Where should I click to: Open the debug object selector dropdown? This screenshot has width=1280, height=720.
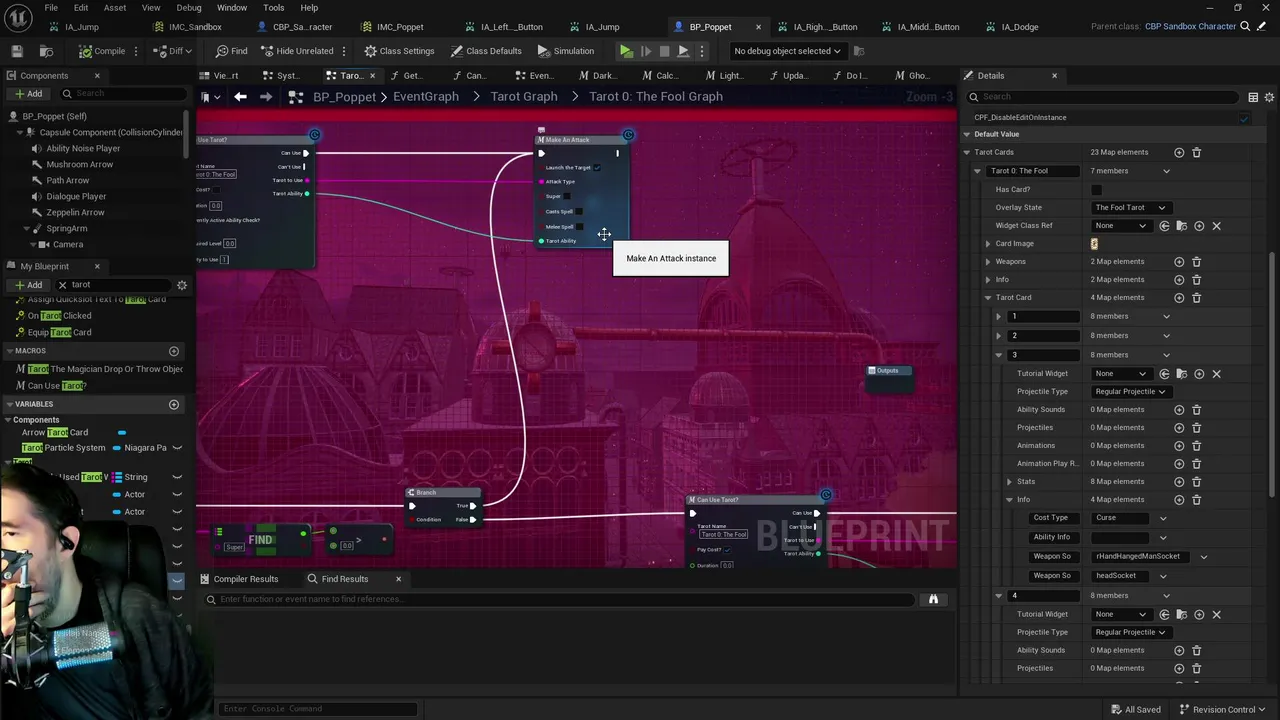tap(787, 51)
